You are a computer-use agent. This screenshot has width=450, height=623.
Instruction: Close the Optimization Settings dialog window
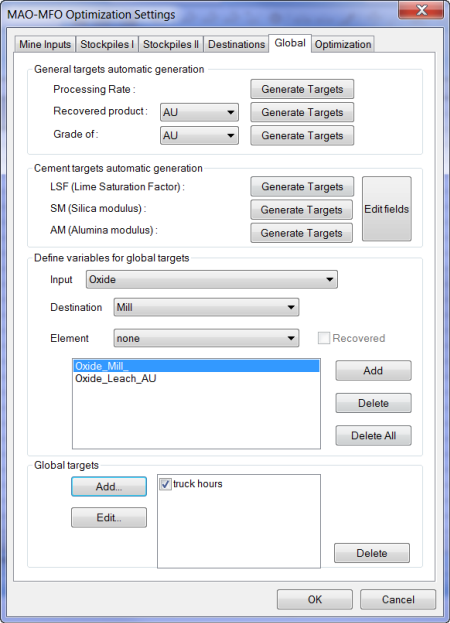[421, 10]
